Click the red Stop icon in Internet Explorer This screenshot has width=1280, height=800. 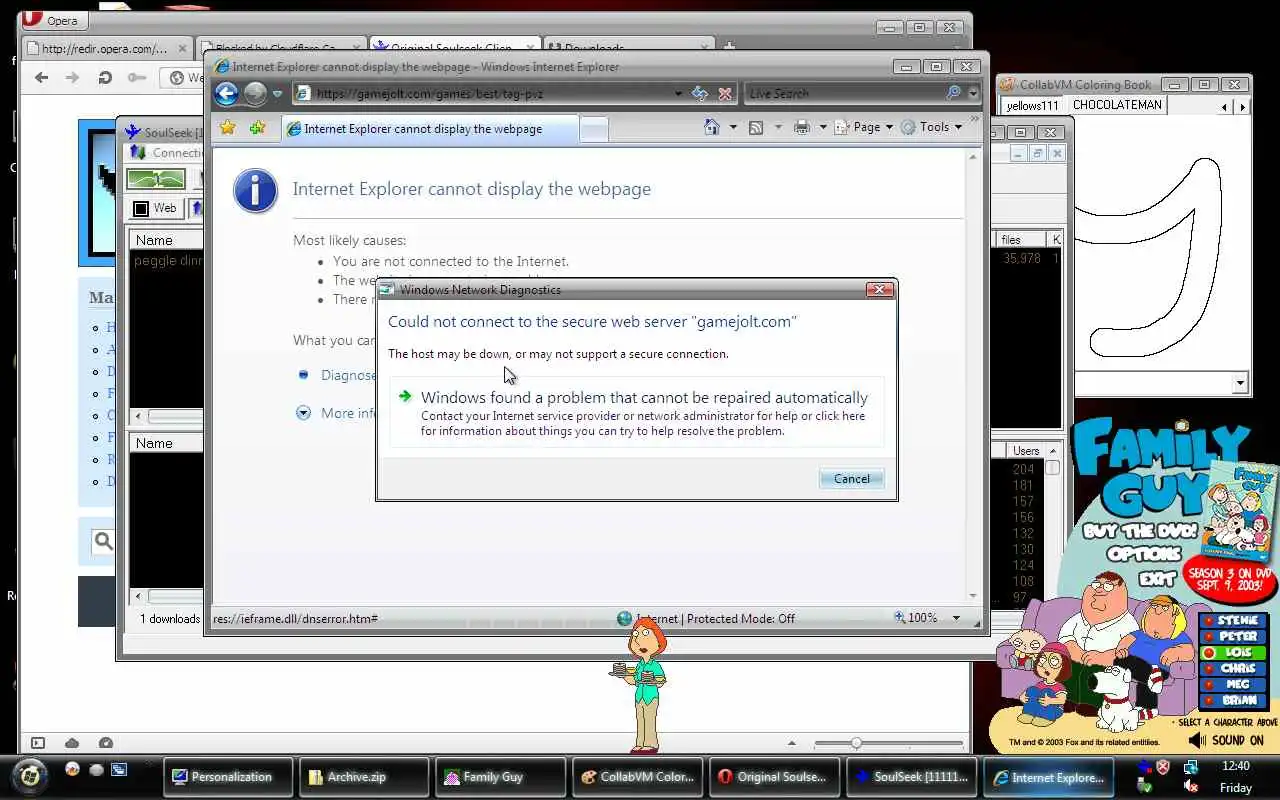click(725, 93)
